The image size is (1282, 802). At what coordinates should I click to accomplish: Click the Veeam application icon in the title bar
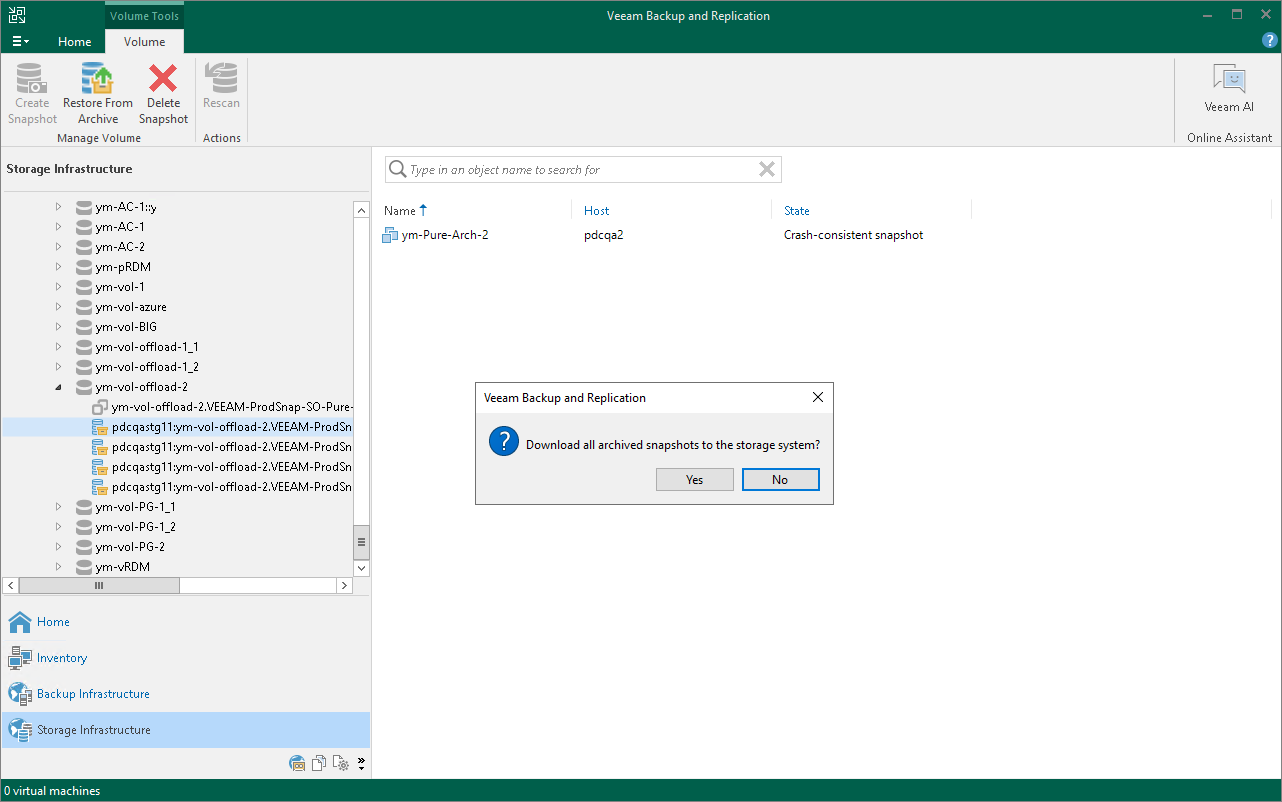(16, 15)
